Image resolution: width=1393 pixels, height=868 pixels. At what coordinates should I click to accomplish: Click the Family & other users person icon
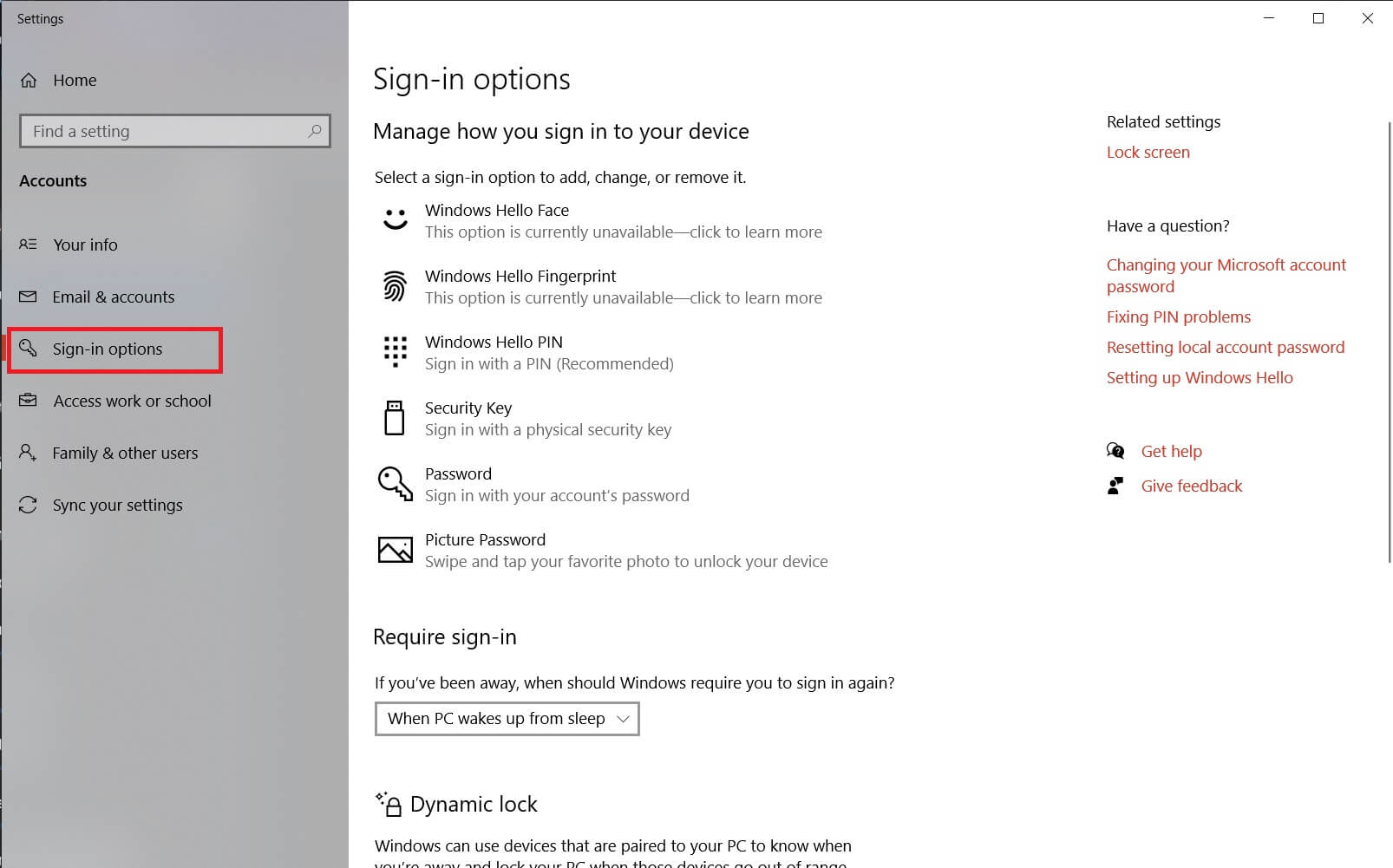28,453
